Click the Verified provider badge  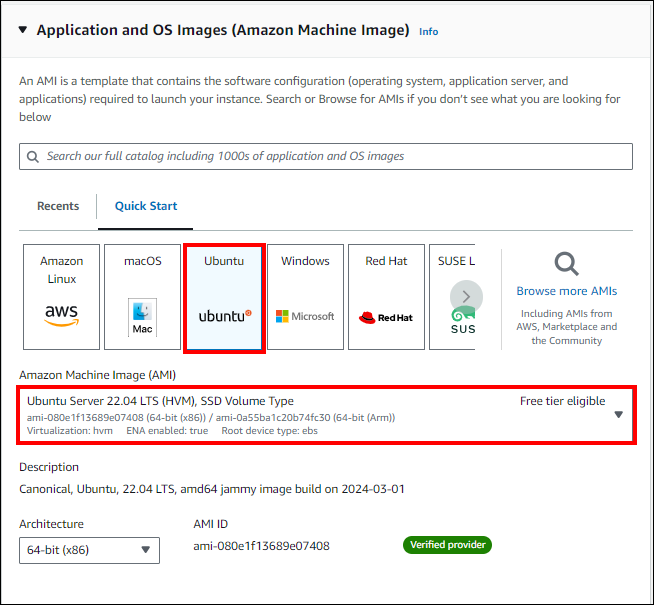click(x=447, y=545)
